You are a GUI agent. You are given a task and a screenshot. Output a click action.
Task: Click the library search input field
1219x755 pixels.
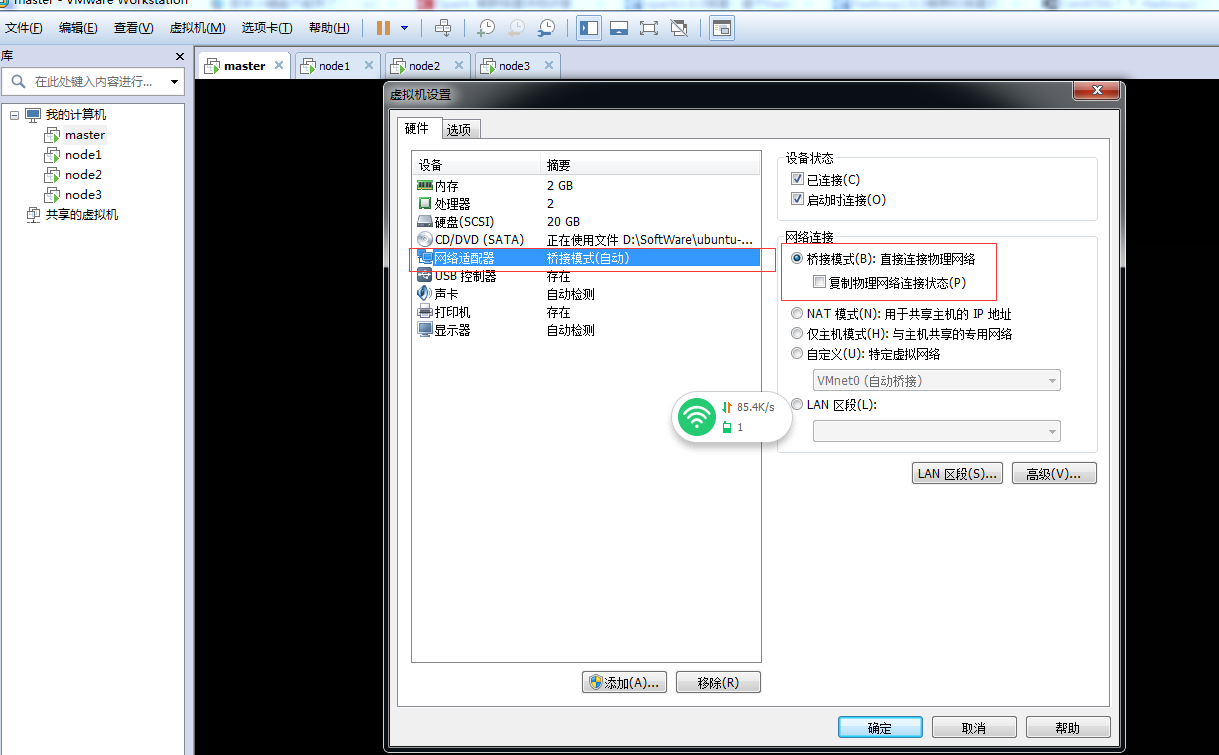coord(94,82)
